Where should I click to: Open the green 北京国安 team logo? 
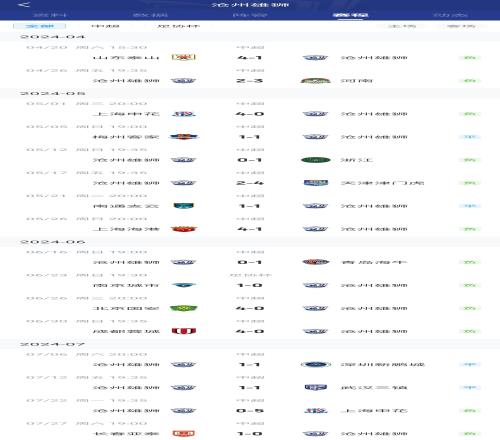point(183,308)
